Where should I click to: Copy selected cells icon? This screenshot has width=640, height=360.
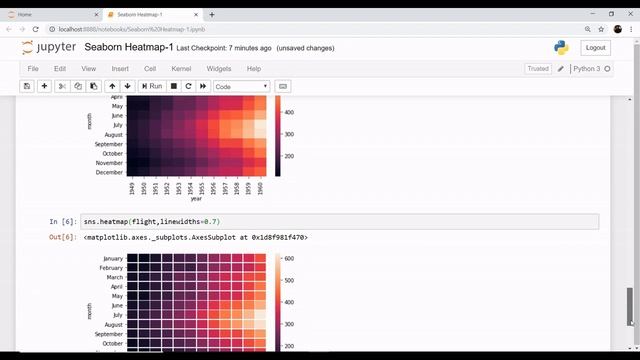(x=78, y=86)
